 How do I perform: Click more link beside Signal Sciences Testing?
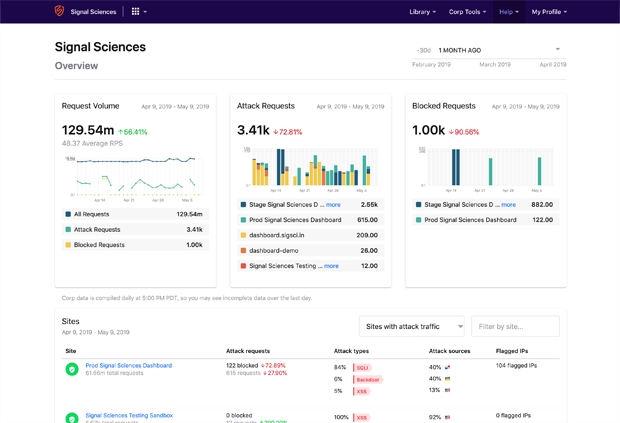coord(331,266)
